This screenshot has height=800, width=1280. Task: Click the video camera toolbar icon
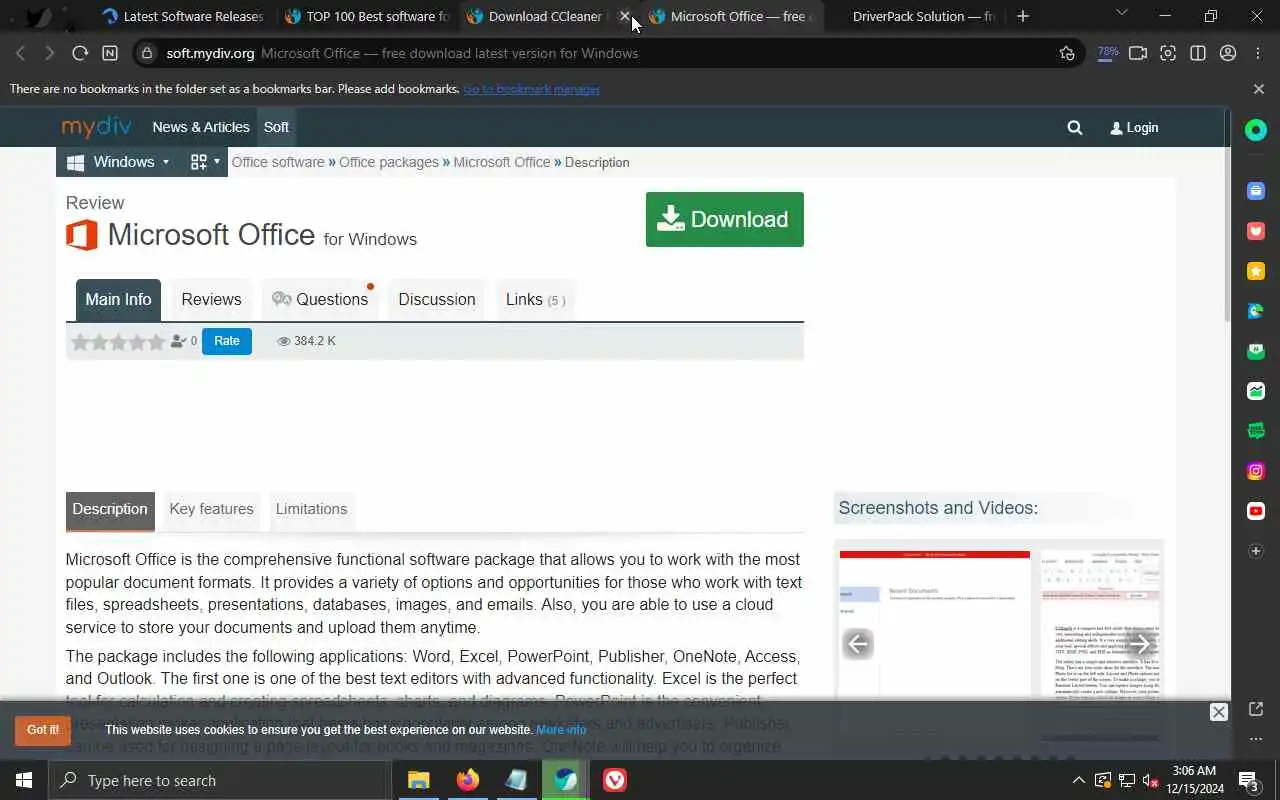pyautogui.click(x=1138, y=53)
